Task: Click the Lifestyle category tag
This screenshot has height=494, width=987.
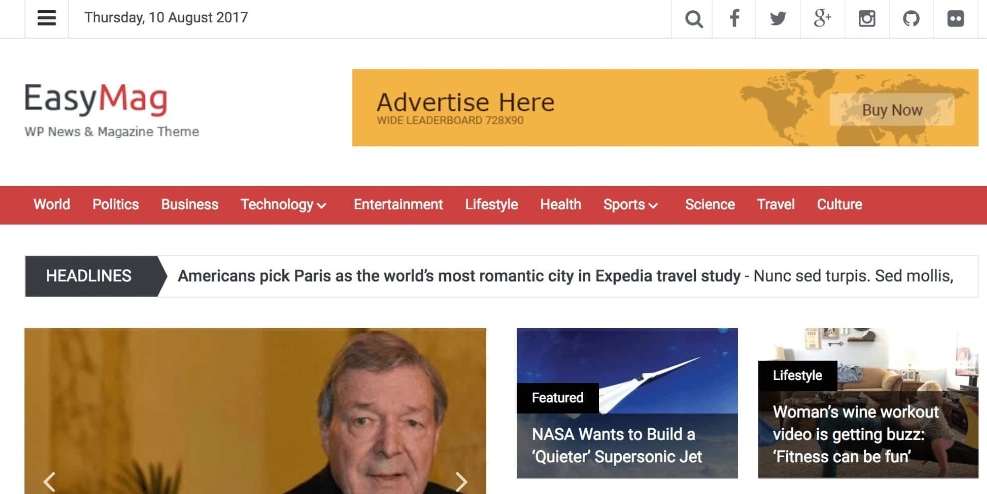Action: (x=797, y=376)
